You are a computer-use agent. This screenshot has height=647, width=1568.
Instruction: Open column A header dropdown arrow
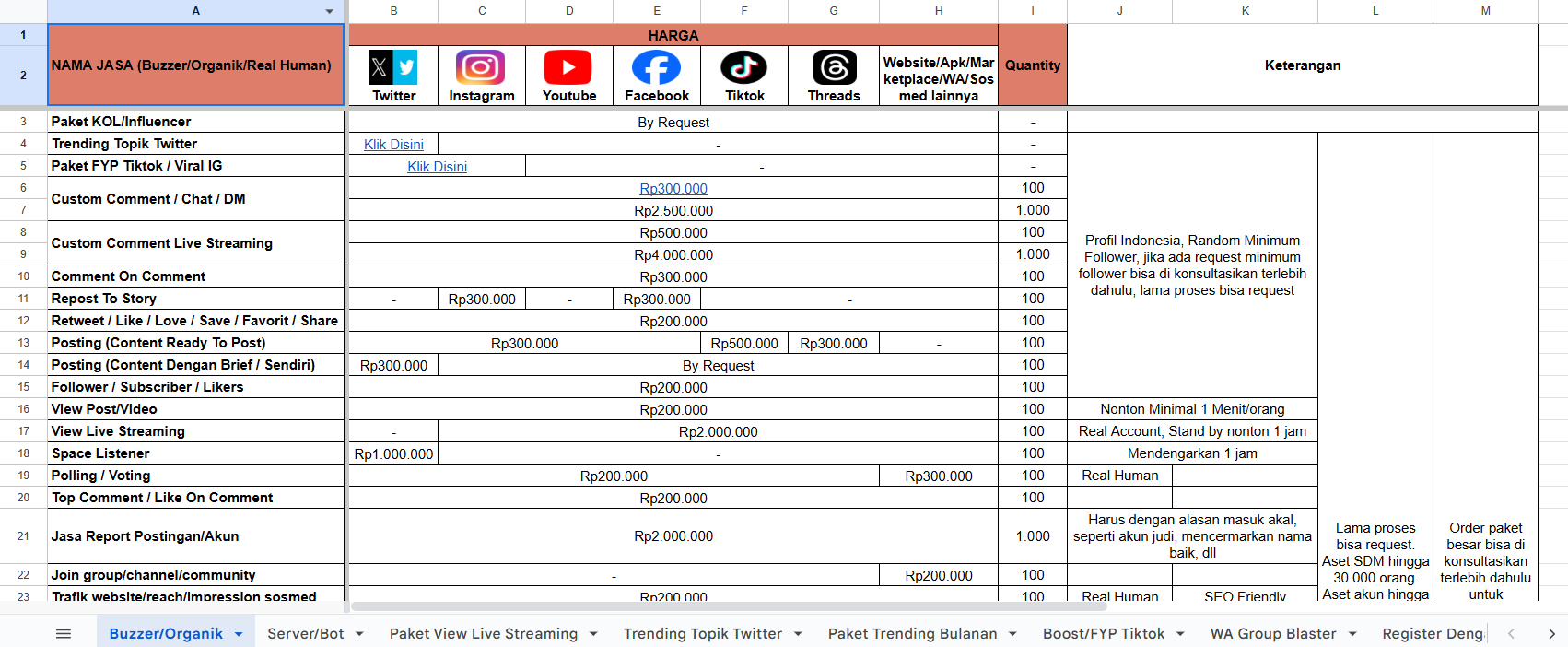[330, 11]
